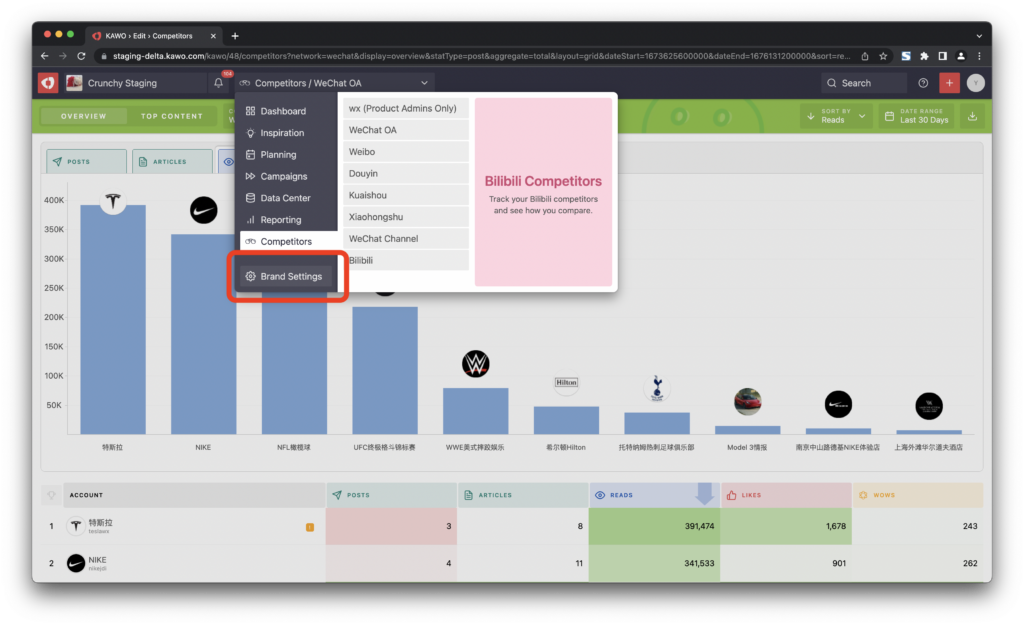Open a new browser tab

click(235, 36)
